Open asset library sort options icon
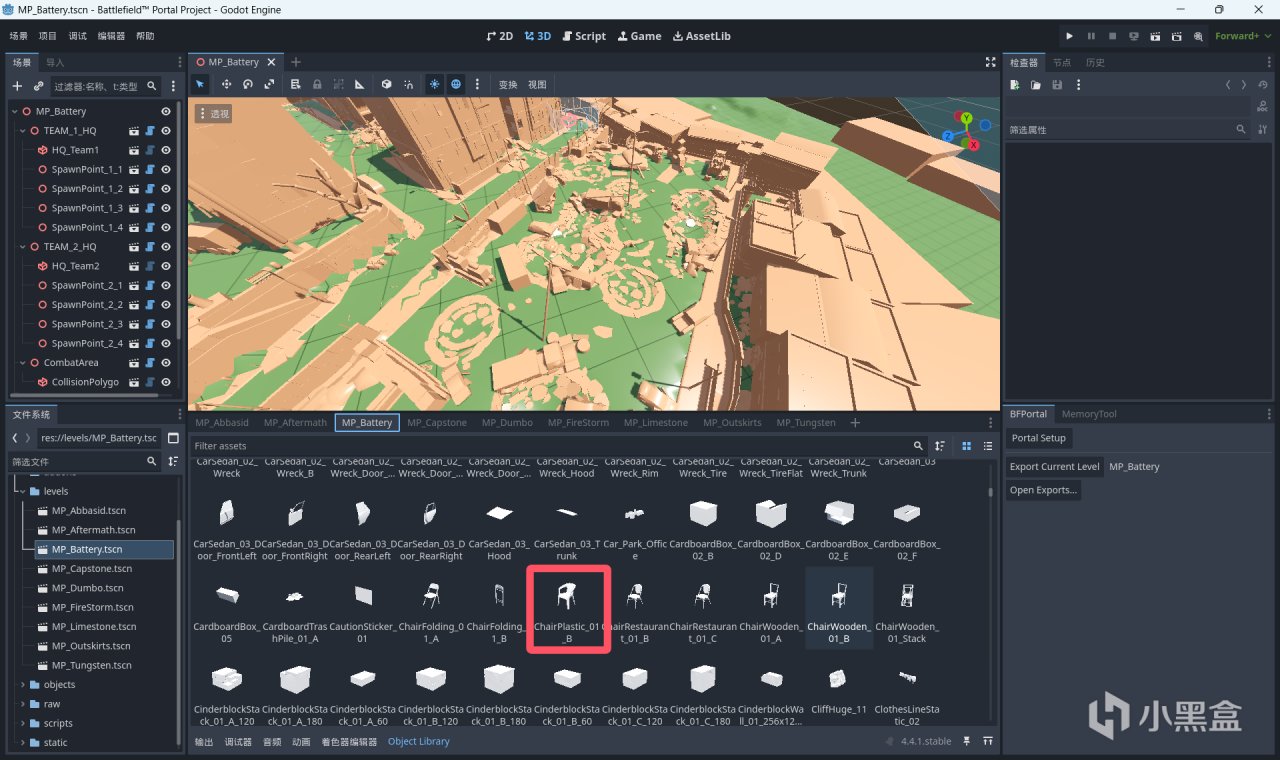1280x760 pixels. click(940, 446)
